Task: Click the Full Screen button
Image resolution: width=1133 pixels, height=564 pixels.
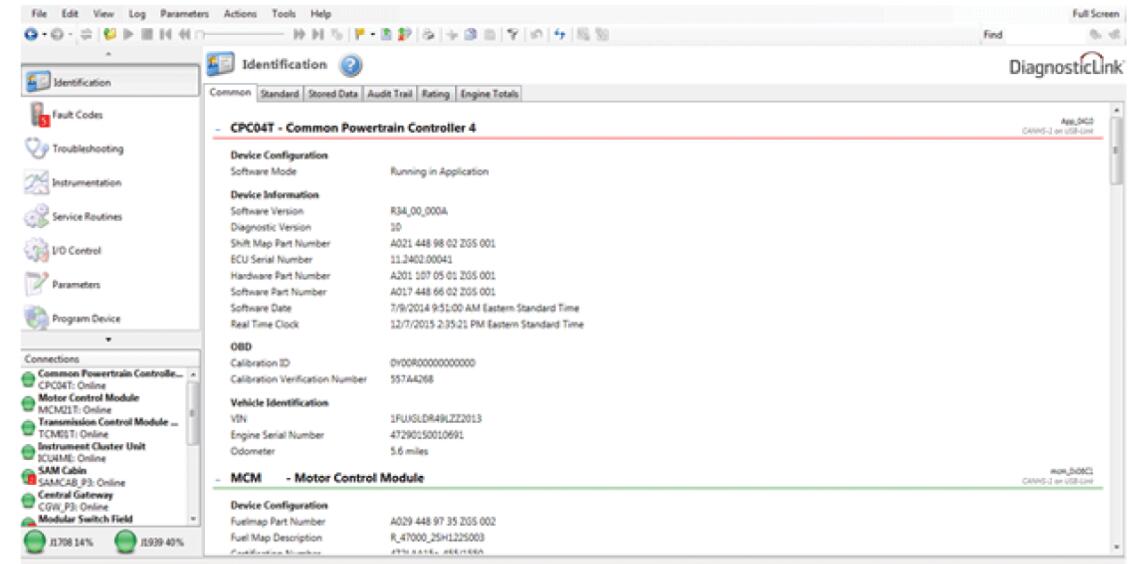Action: point(1097,14)
